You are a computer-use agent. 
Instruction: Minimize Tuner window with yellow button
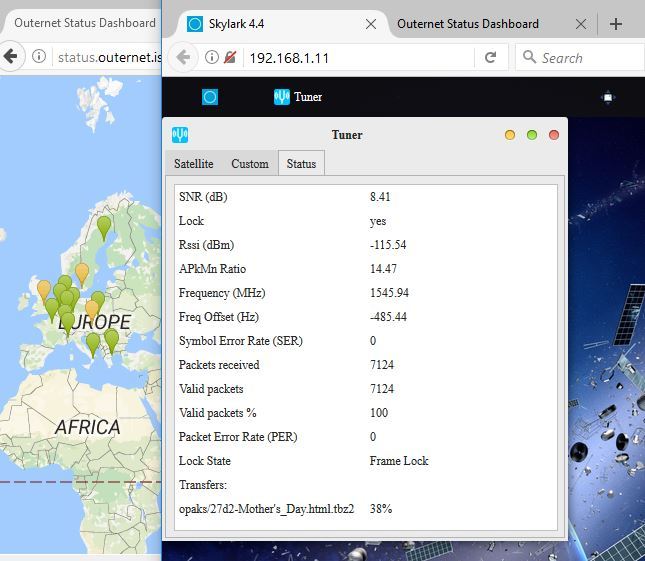pyautogui.click(x=510, y=135)
